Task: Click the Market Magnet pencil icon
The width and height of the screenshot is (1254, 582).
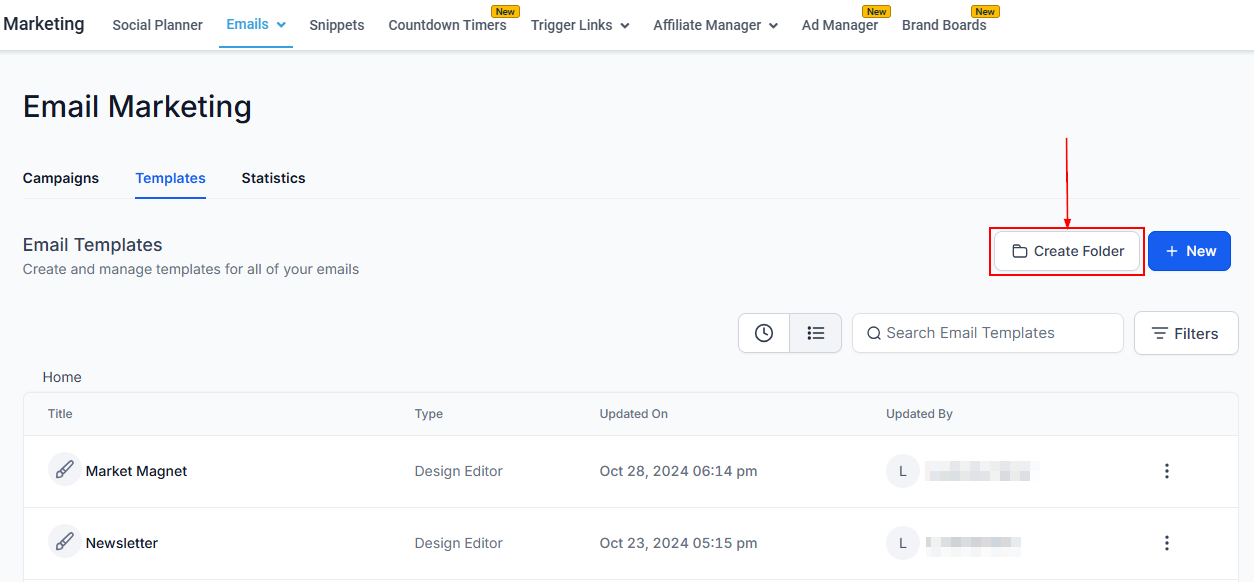Action: 64,470
